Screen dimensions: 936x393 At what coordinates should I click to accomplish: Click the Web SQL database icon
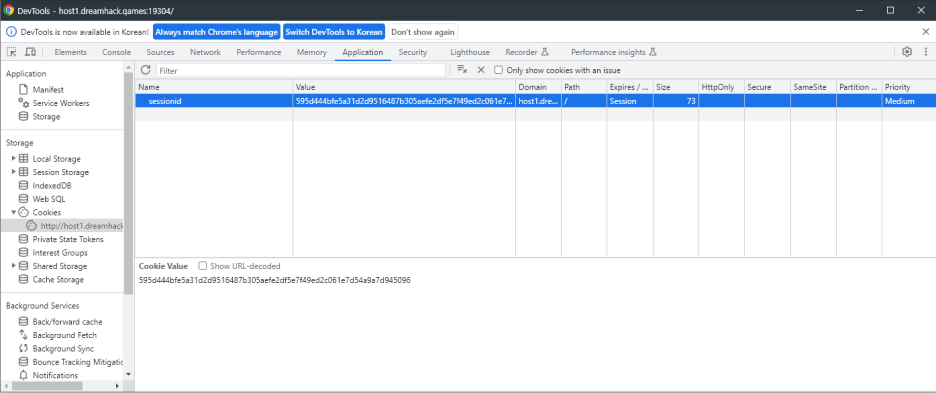tap(23, 199)
